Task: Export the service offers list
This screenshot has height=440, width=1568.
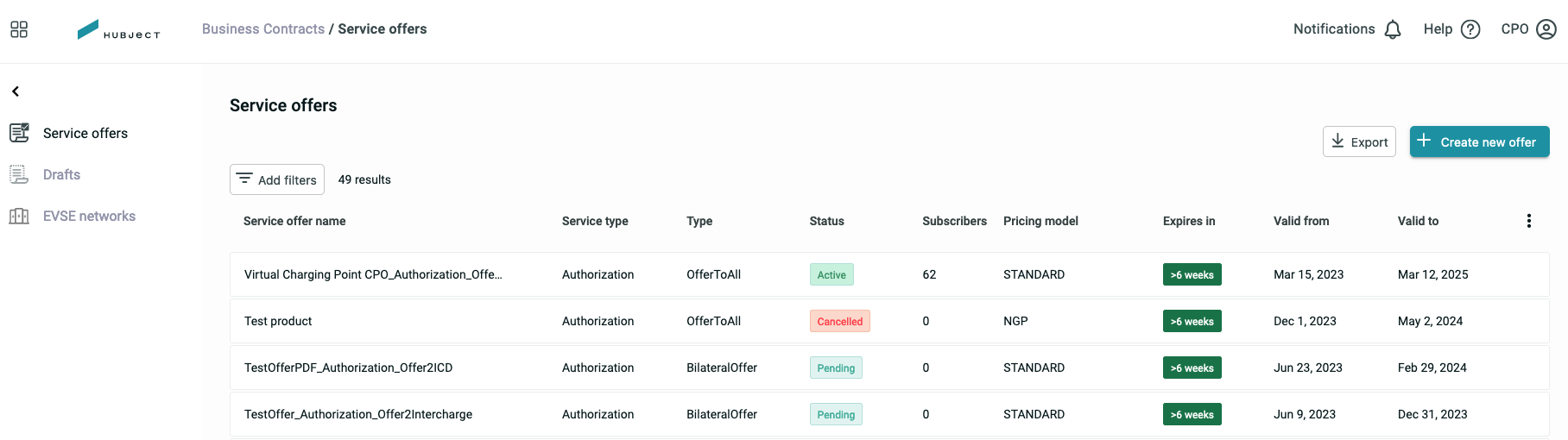Action: tap(1359, 141)
